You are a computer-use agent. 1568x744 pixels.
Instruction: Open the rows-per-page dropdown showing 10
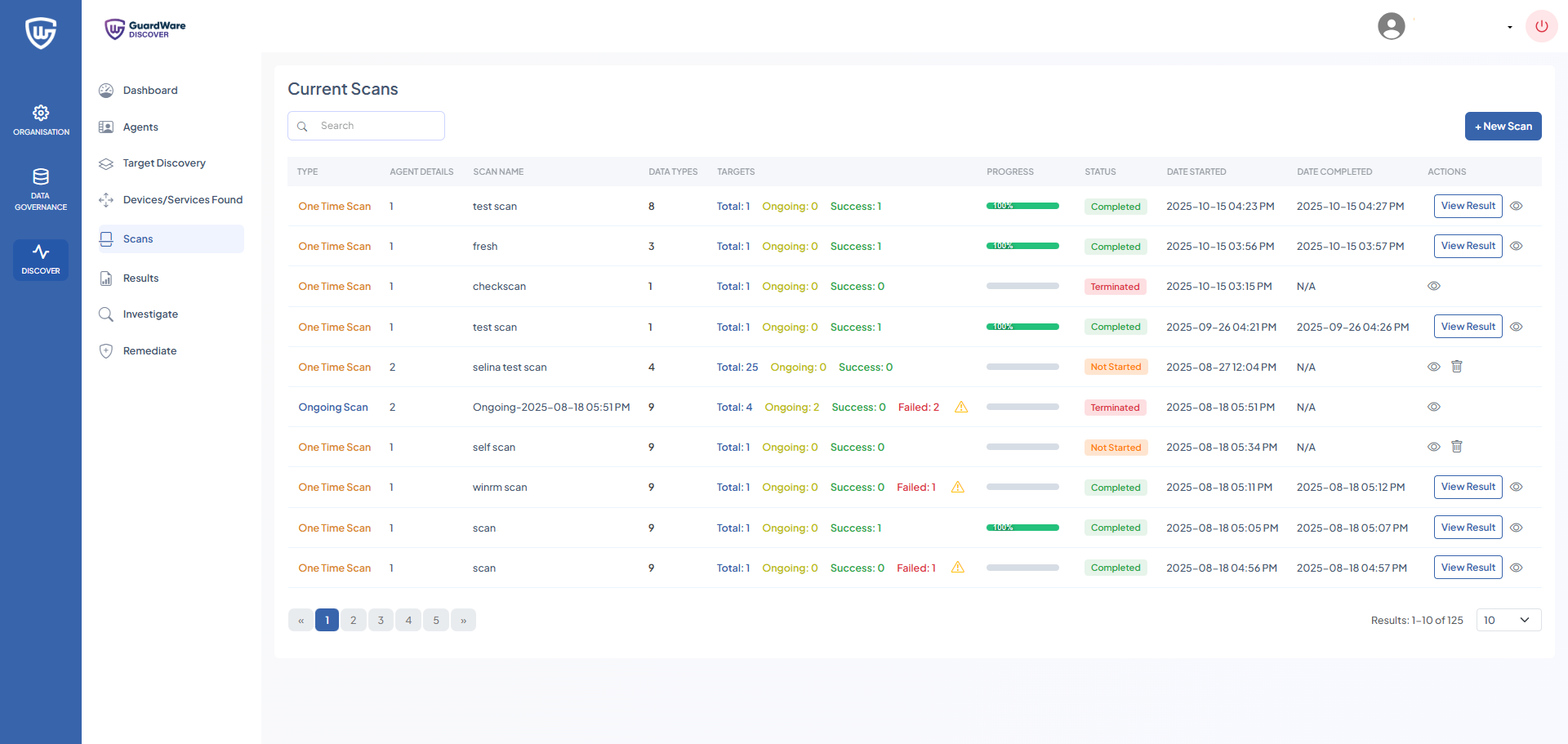[x=1508, y=620]
